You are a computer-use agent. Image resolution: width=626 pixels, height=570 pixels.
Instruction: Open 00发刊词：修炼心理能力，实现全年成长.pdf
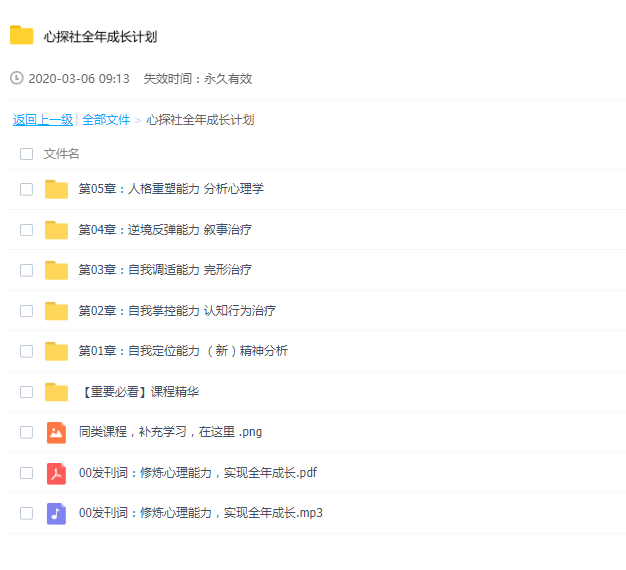click(198, 473)
